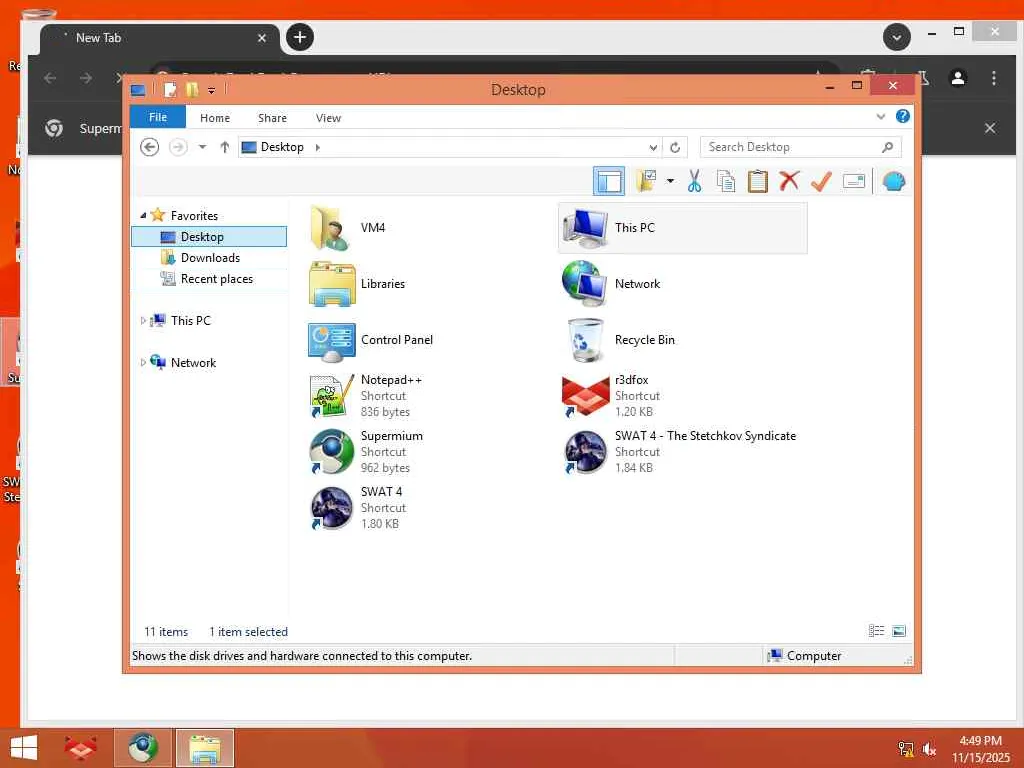The height and width of the screenshot is (768, 1024).
Task: Switch to details view in status bar
Action: click(x=876, y=630)
